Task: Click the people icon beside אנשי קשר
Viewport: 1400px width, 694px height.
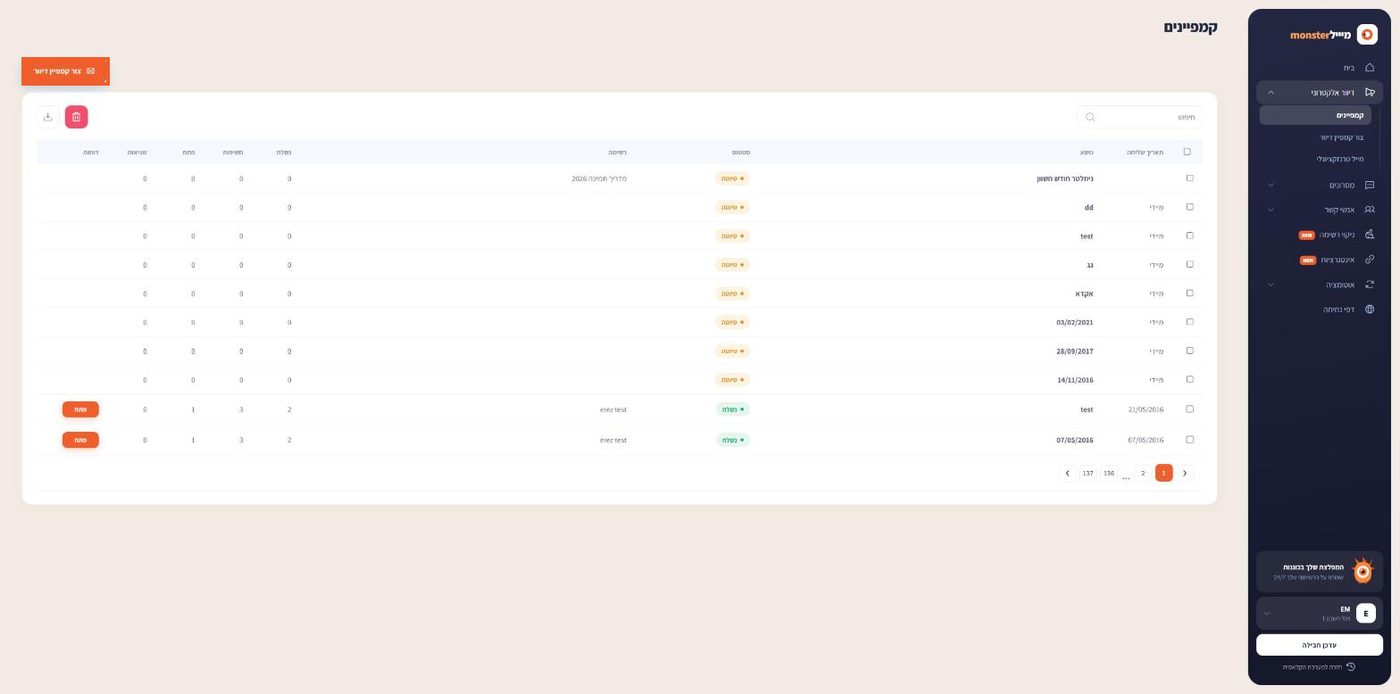Action: pos(1369,210)
